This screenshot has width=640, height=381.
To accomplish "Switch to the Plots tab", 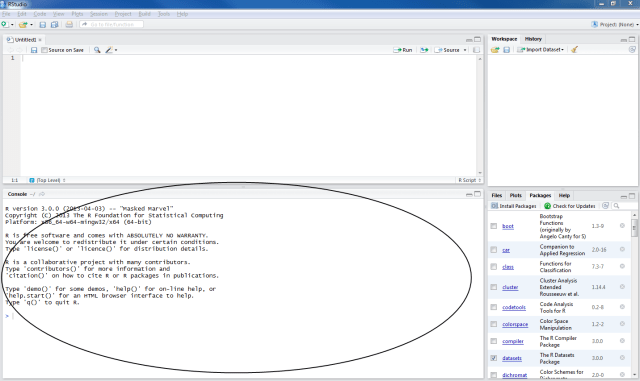I will pos(516,195).
